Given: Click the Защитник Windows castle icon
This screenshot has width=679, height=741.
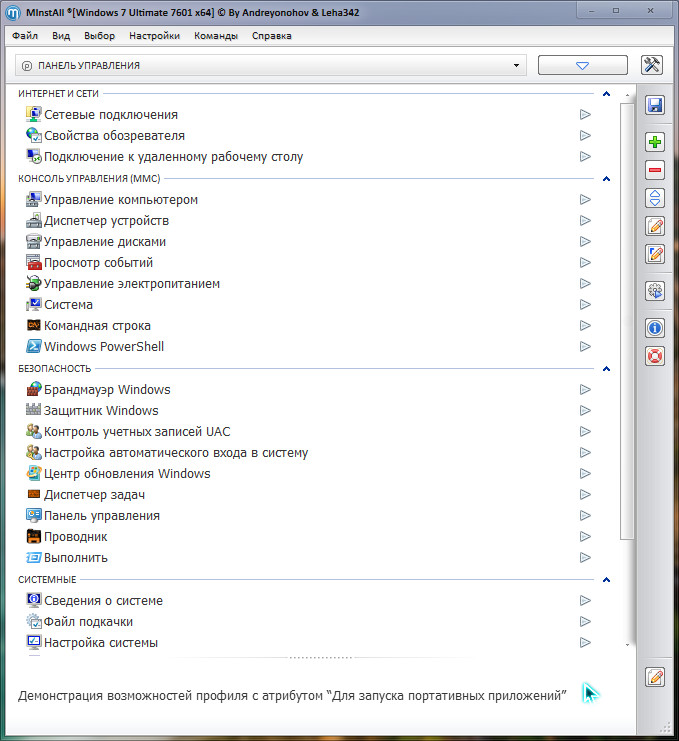Looking at the screenshot, I should click(x=34, y=410).
